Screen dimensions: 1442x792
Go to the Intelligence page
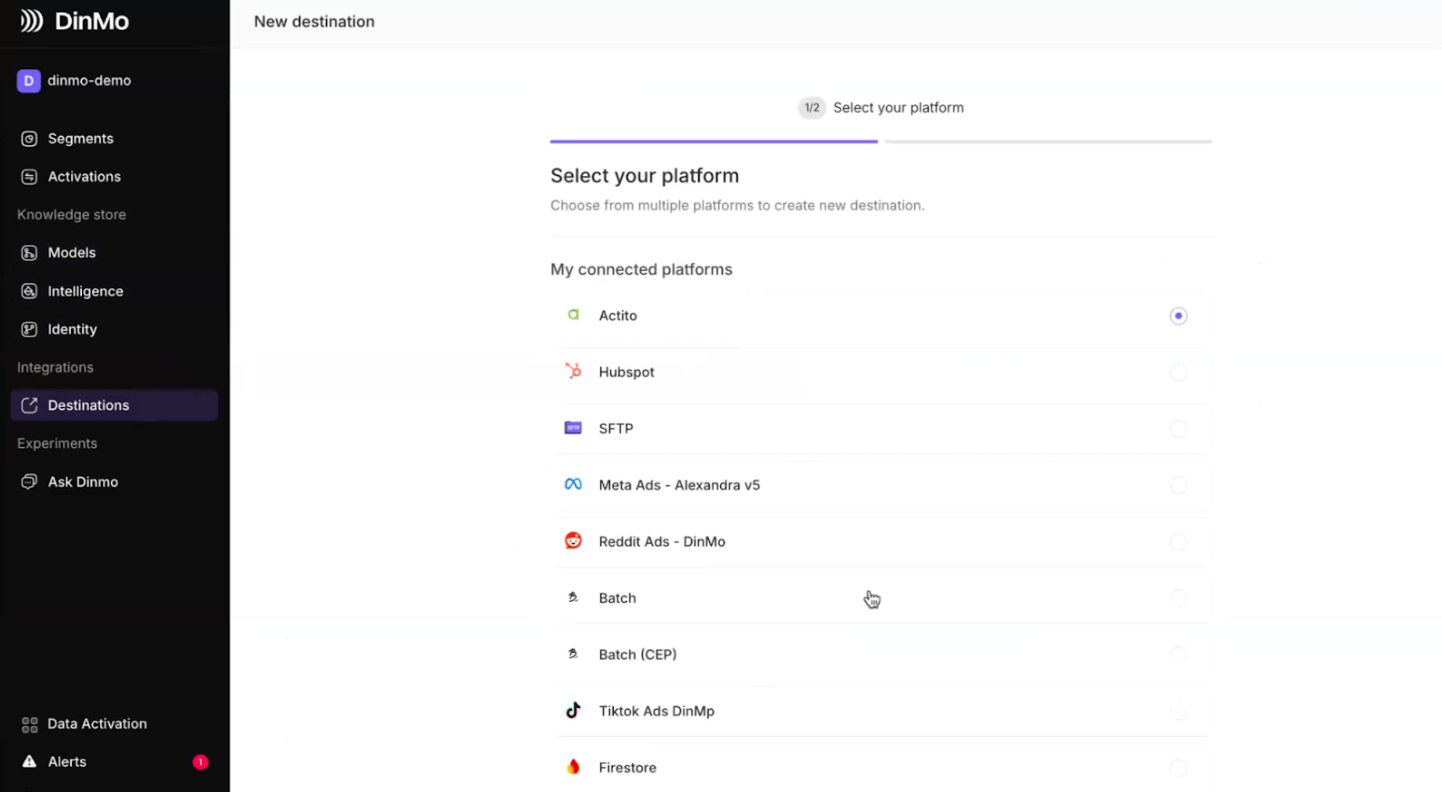pyautogui.click(x=114, y=292)
